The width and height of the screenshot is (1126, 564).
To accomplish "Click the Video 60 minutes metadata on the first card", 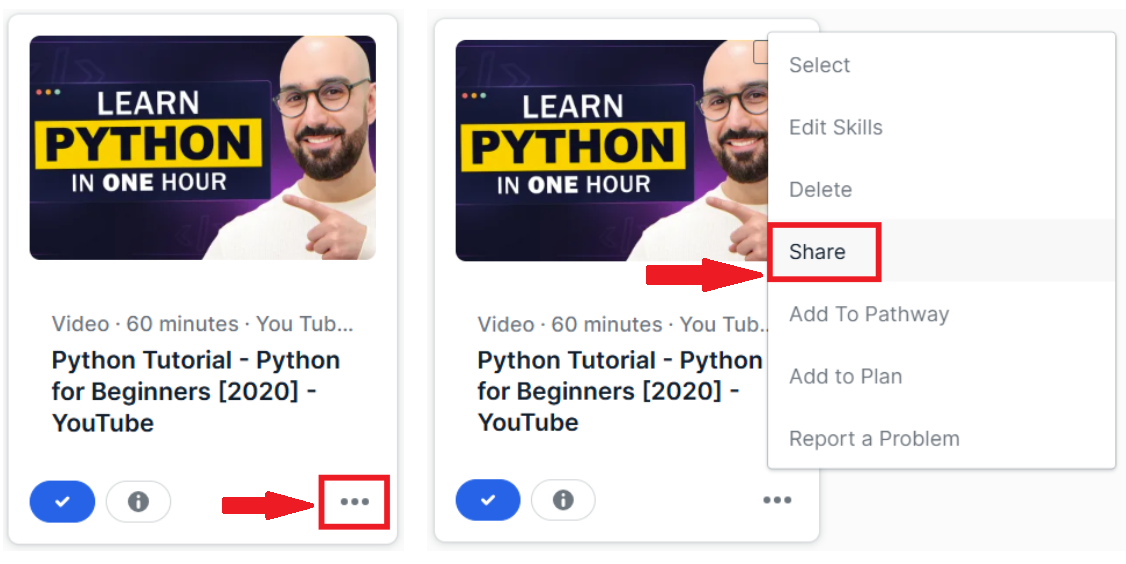I will pyautogui.click(x=202, y=324).
